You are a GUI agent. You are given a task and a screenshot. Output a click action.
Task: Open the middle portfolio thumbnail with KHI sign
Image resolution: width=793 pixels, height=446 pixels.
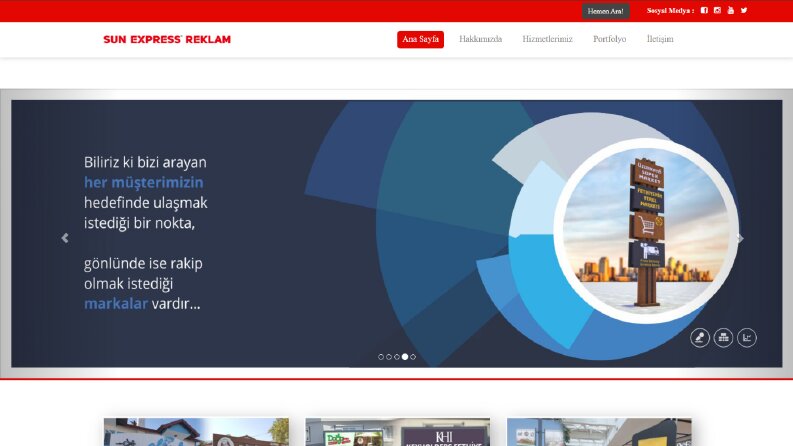(x=398, y=432)
